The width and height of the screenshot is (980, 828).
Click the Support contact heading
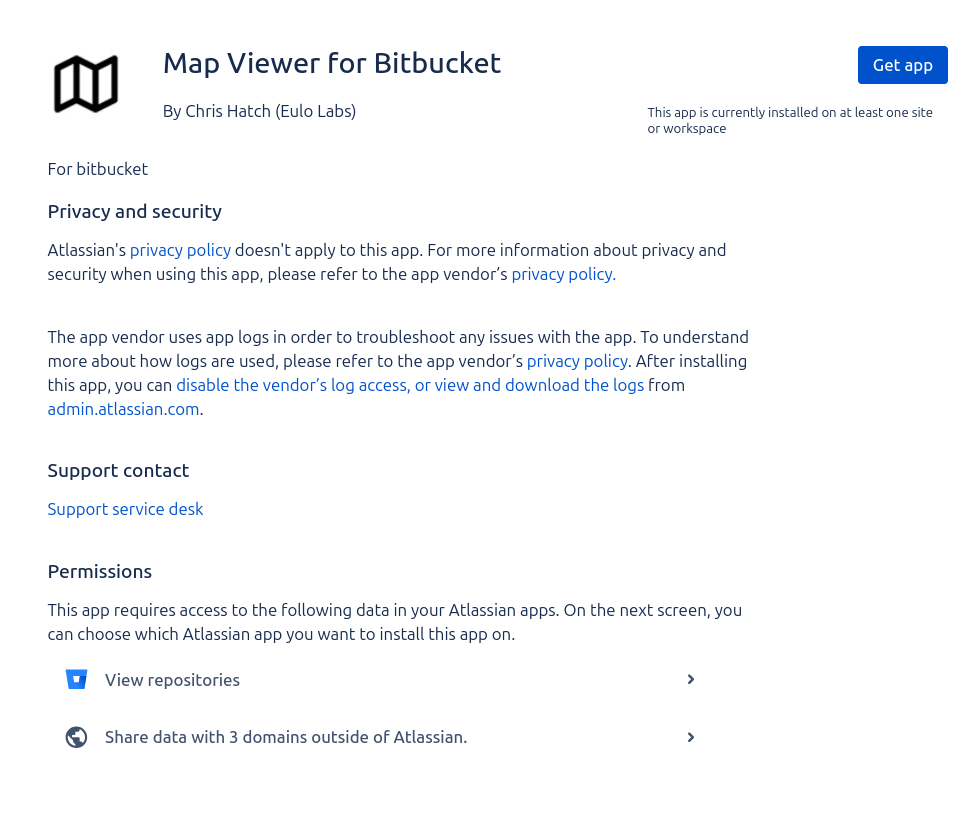(x=118, y=471)
